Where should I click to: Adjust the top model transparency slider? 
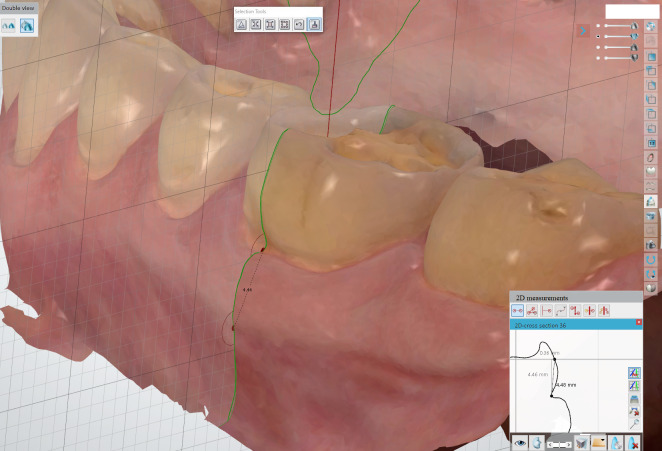[x=619, y=26]
